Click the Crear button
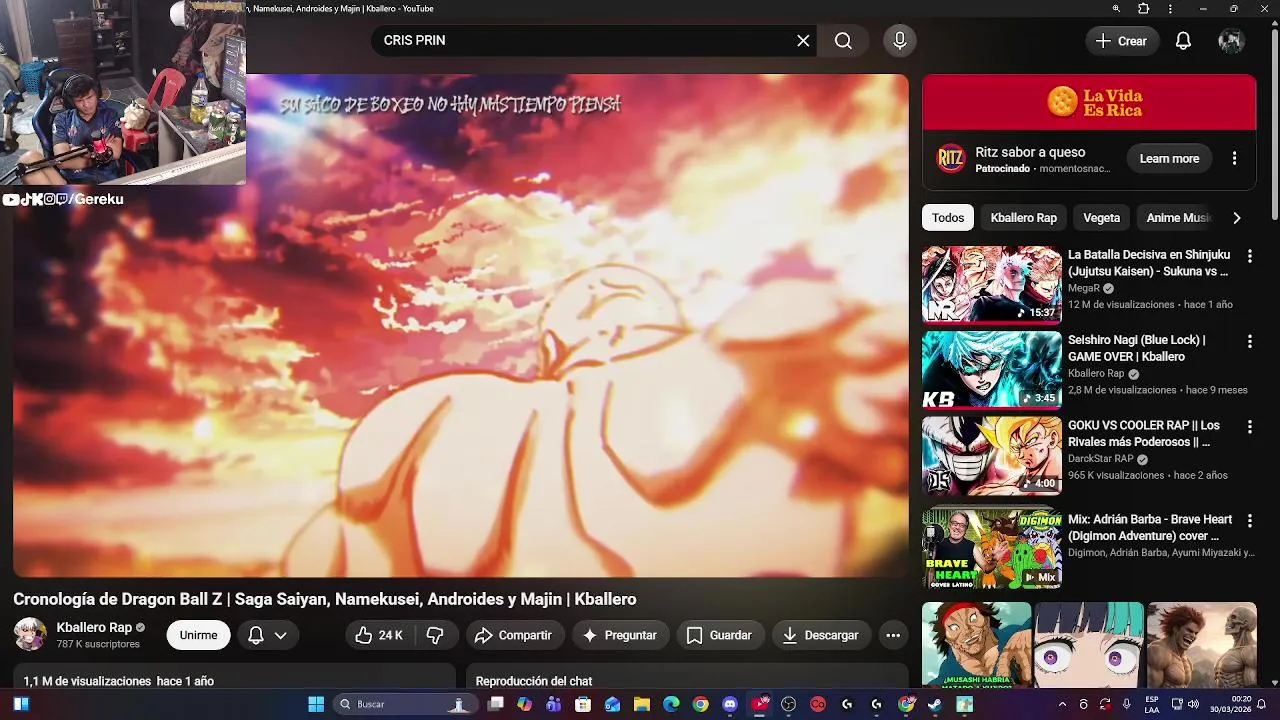Viewport: 1280px width, 720px height. (1122, 41)
